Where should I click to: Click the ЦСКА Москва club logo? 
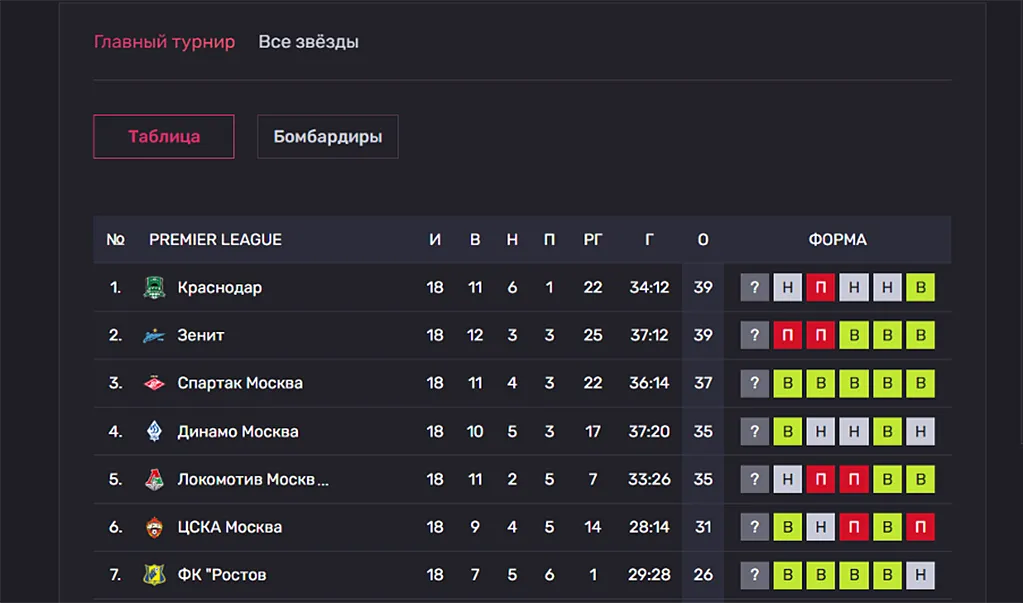pos(154,527)
